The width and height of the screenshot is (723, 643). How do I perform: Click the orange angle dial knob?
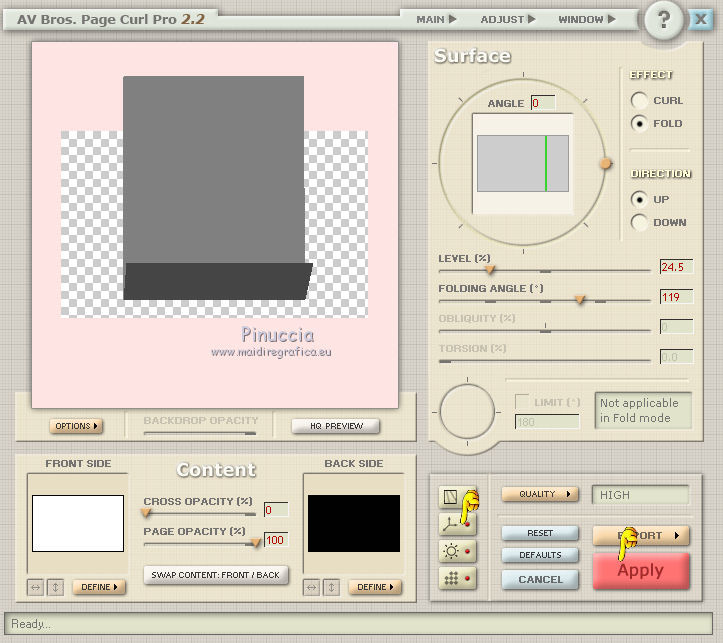[x=605, y=163]
